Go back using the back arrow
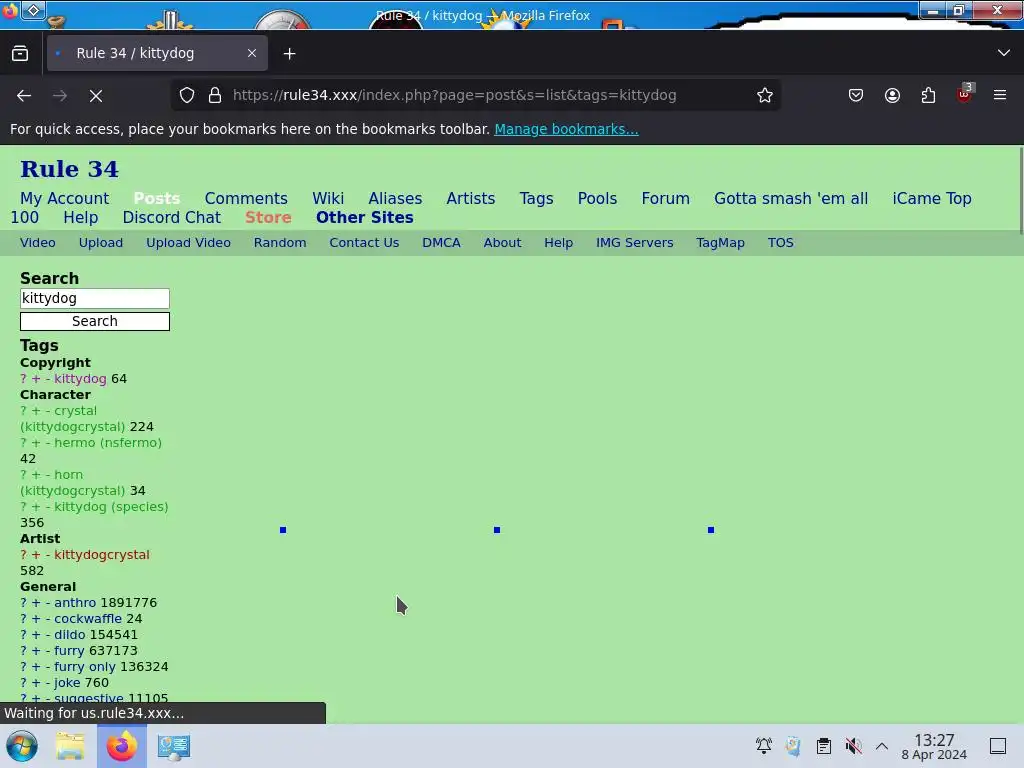1024x768 pixels. click(24, 95)
